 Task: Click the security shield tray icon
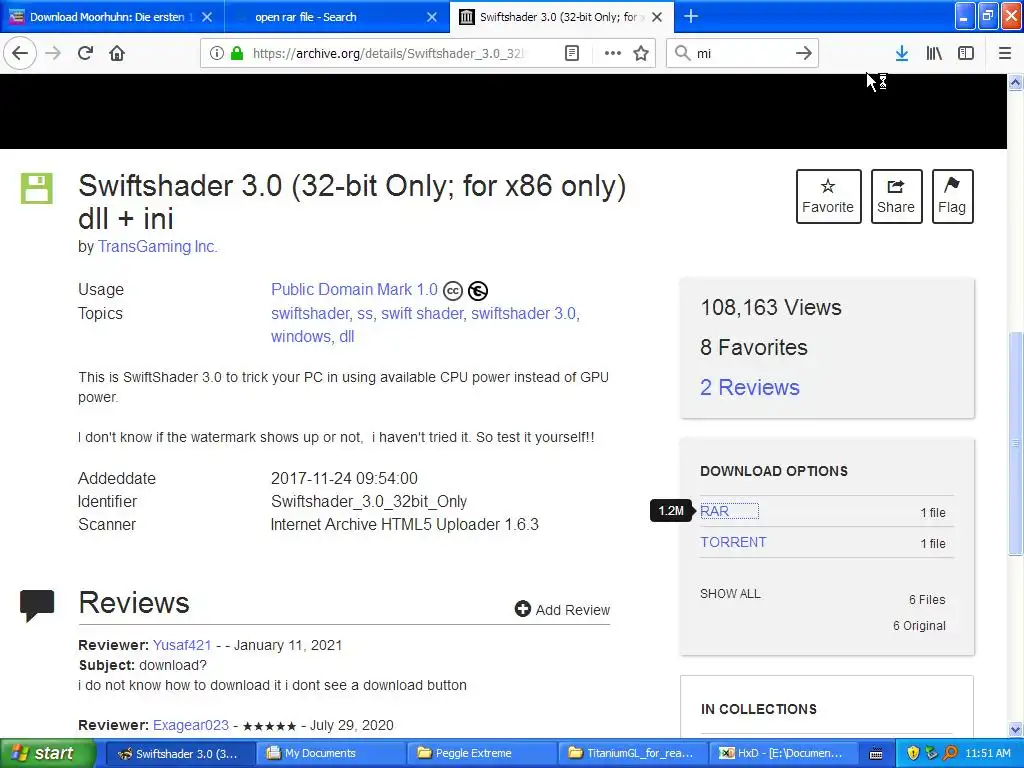click(x=913, y=753)
